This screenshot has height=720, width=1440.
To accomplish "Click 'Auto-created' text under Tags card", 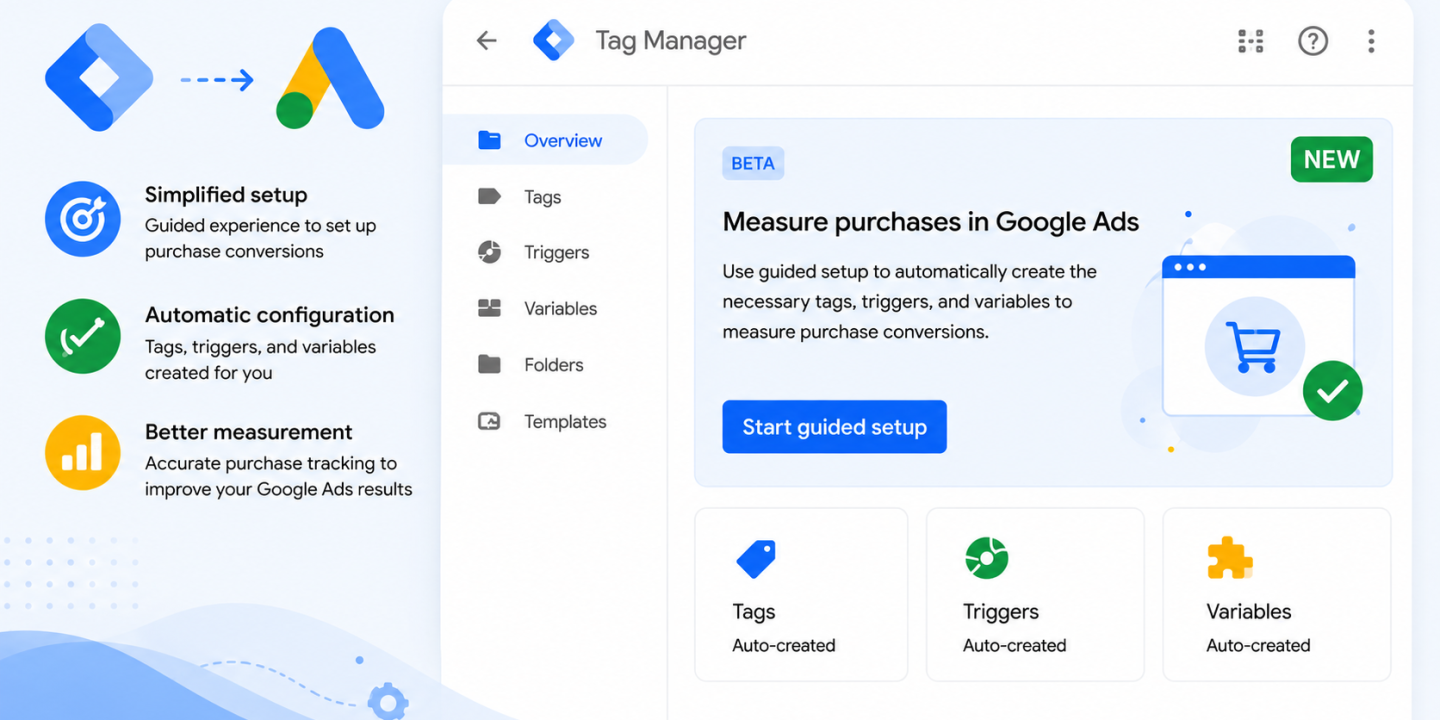I will pos(784,646).
